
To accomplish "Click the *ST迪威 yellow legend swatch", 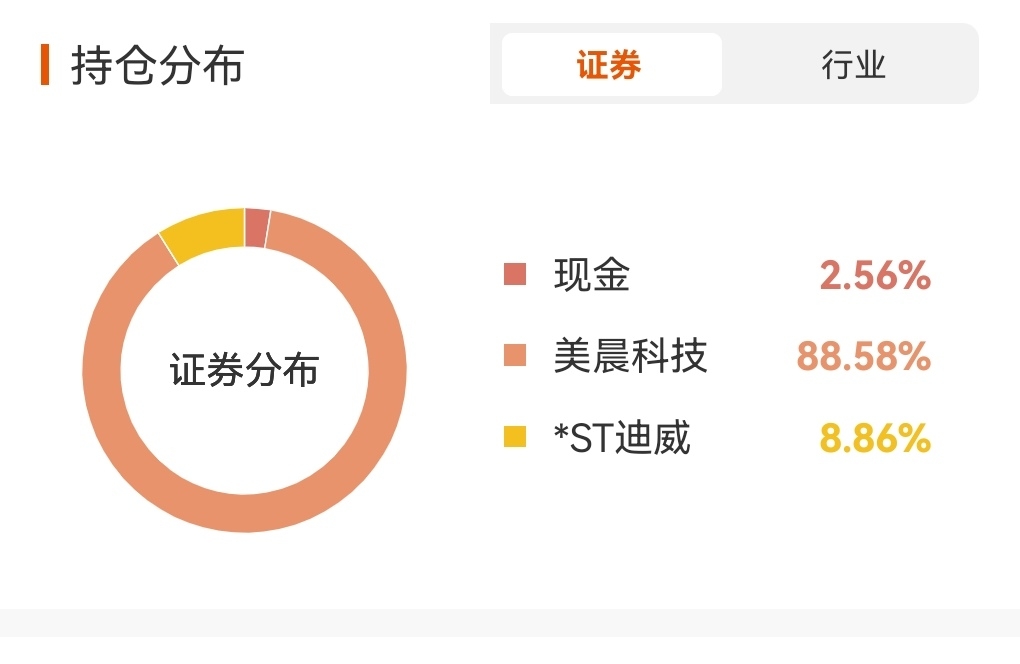I will (515, 436).
